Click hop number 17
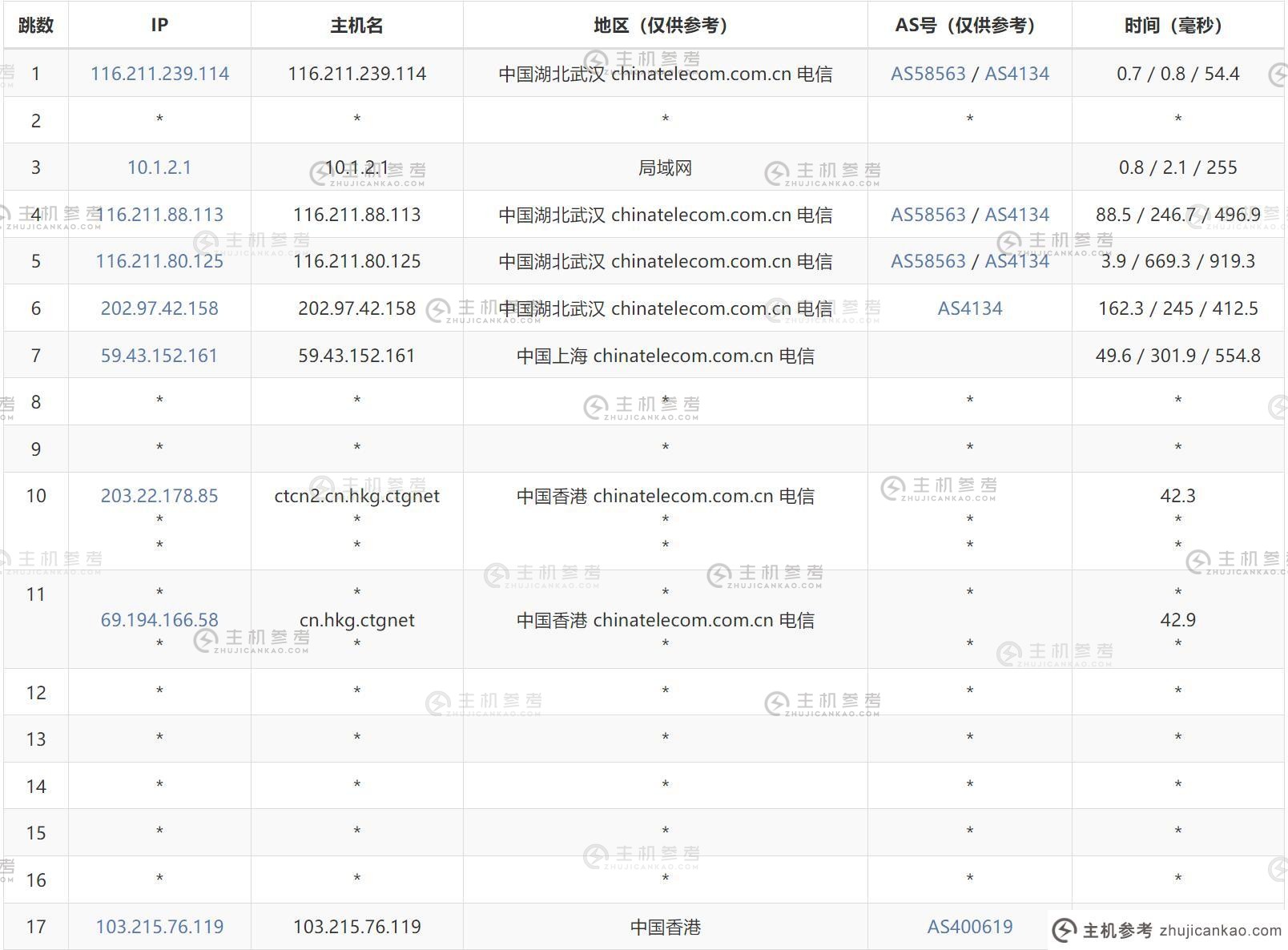Screen dimensions: 1288x950 [36, 927]
